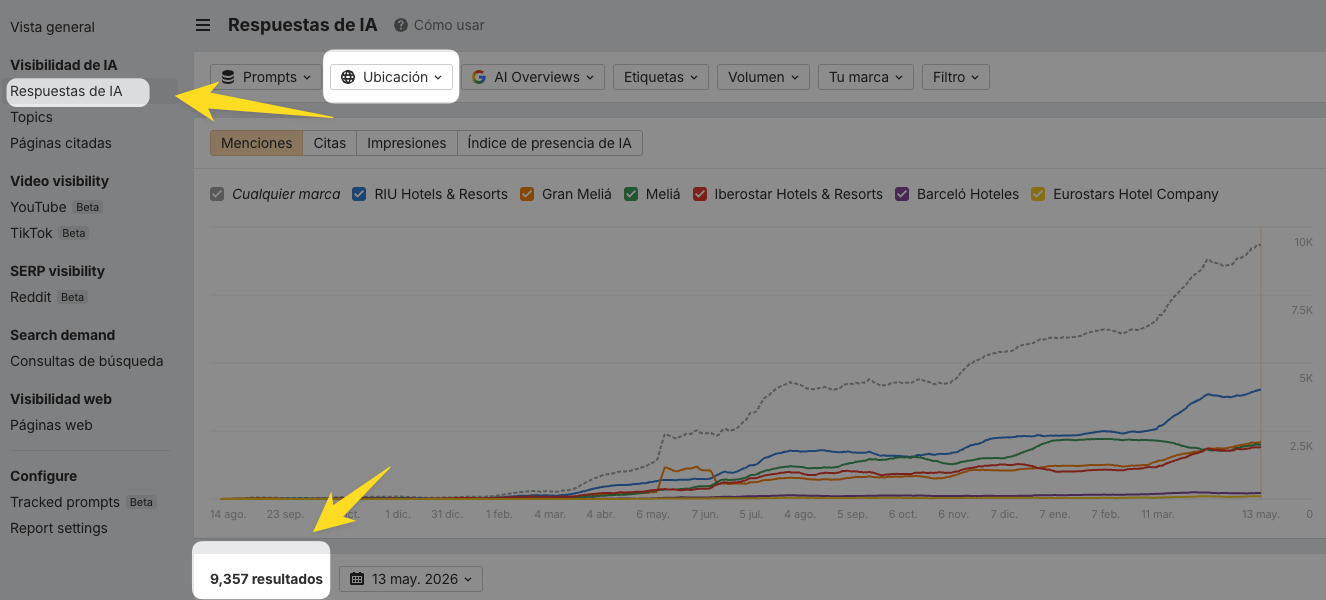Click the 11 mar. label on chart axis
The width and height of the screenshot is (1326, 600).
pos(1156,514)
